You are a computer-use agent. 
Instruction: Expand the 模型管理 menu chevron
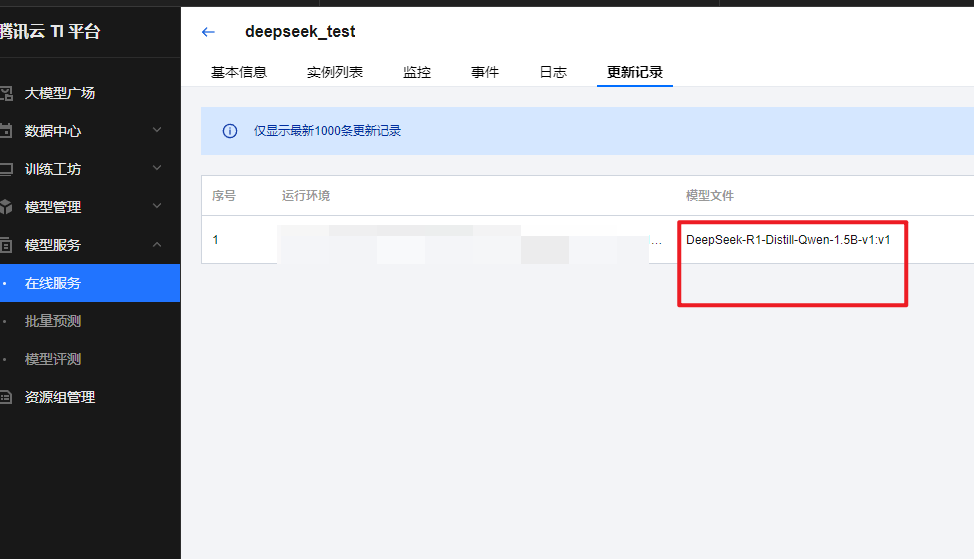tap(157, 206)
